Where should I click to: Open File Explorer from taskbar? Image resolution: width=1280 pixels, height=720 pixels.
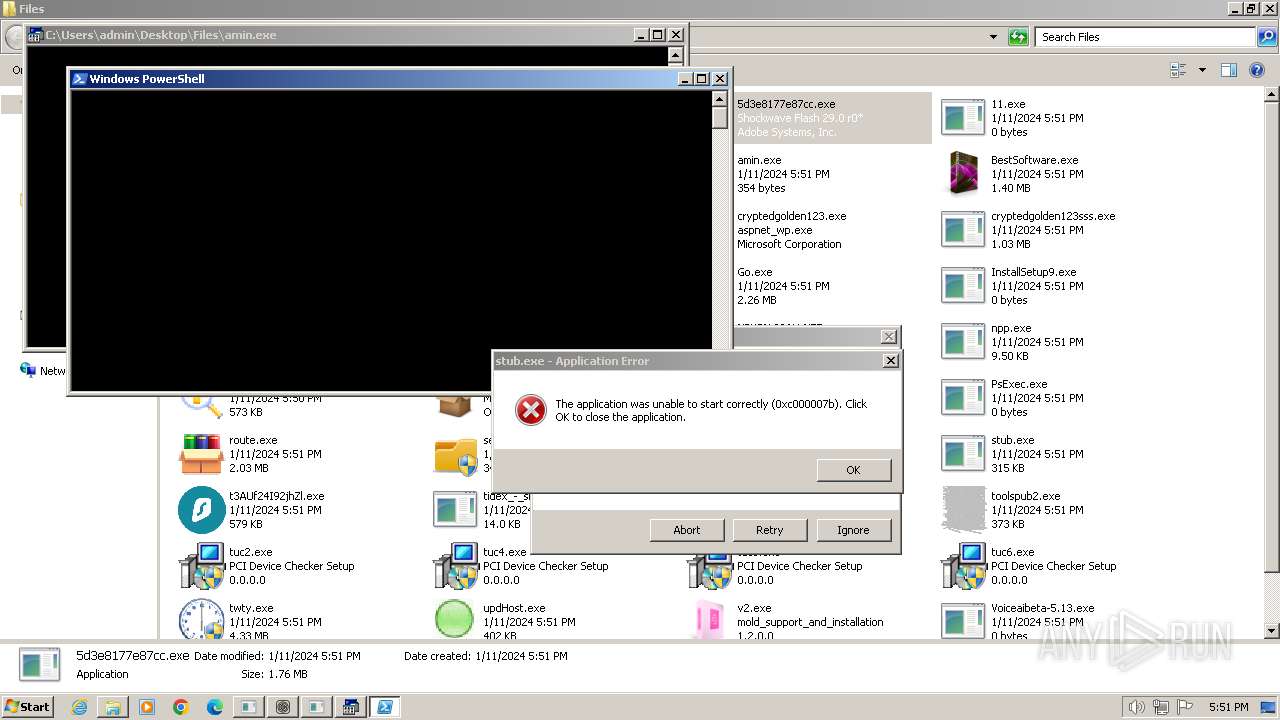click(113, 707)
